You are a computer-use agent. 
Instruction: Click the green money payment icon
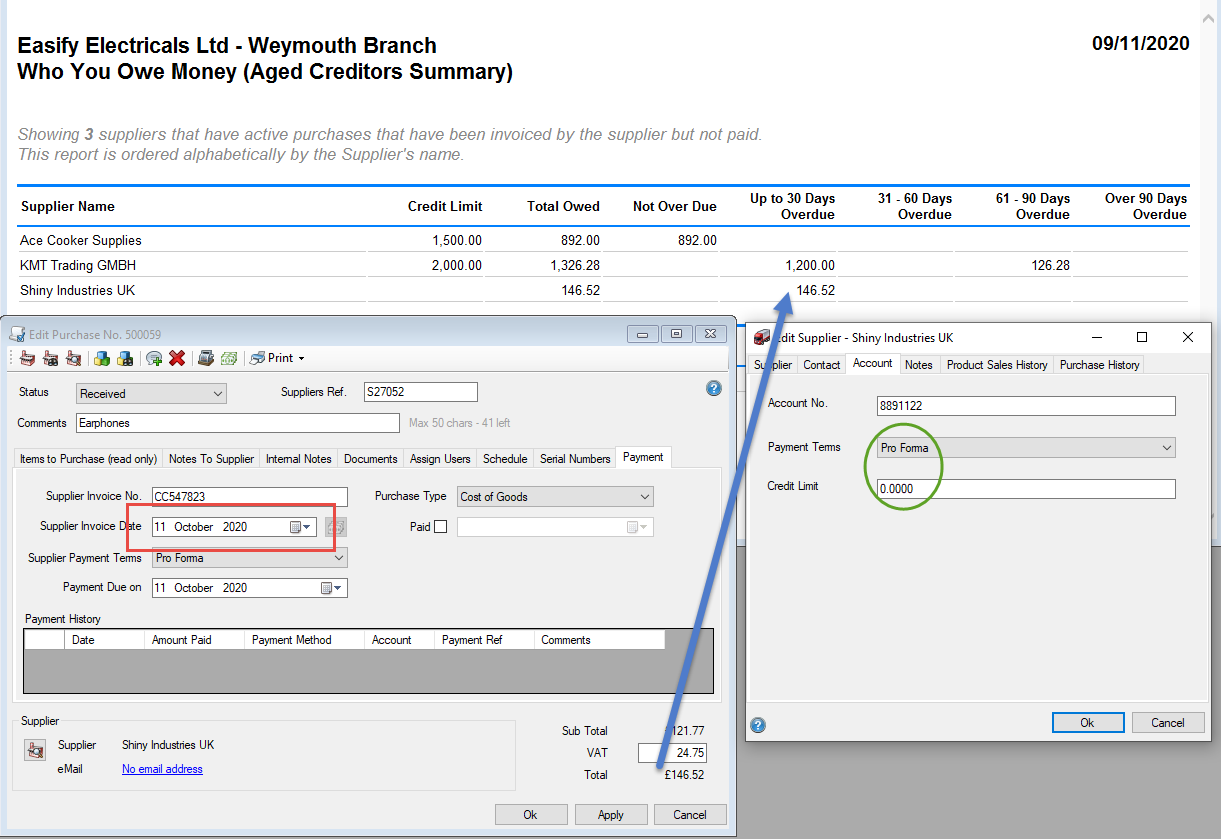[229, 358]
